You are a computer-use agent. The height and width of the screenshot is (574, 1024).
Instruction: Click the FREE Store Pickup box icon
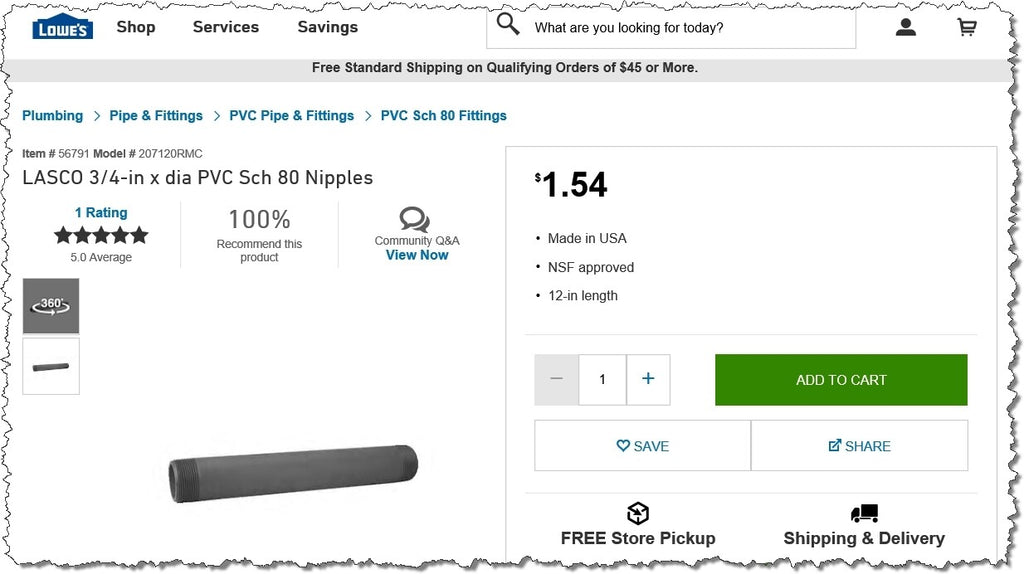pos(638,513)
